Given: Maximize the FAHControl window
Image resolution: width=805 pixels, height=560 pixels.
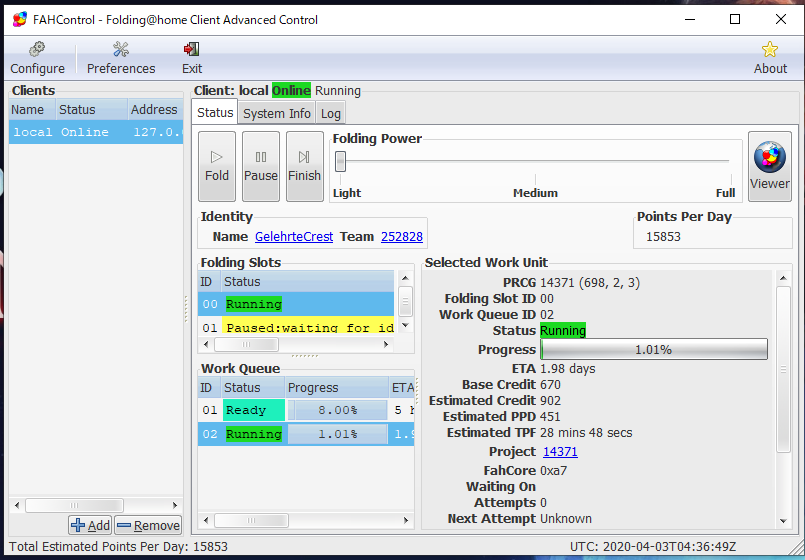Looking at the screenshot, I should click(735, 19).
